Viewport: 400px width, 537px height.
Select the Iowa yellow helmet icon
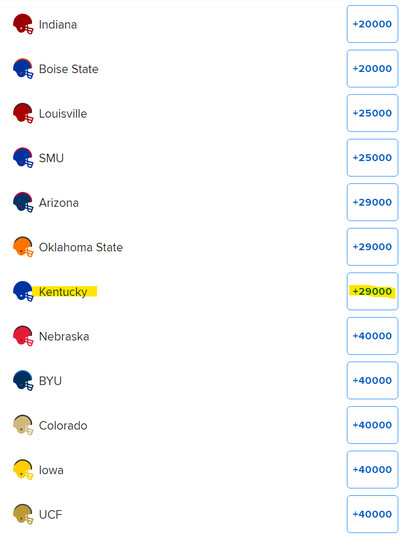pos(23,470)
